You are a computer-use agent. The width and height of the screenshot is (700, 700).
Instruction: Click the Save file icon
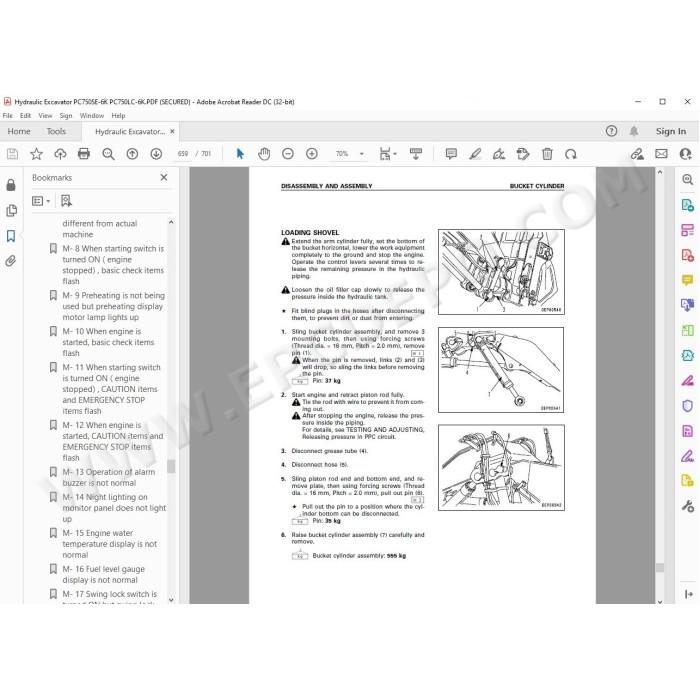(12, 154)
